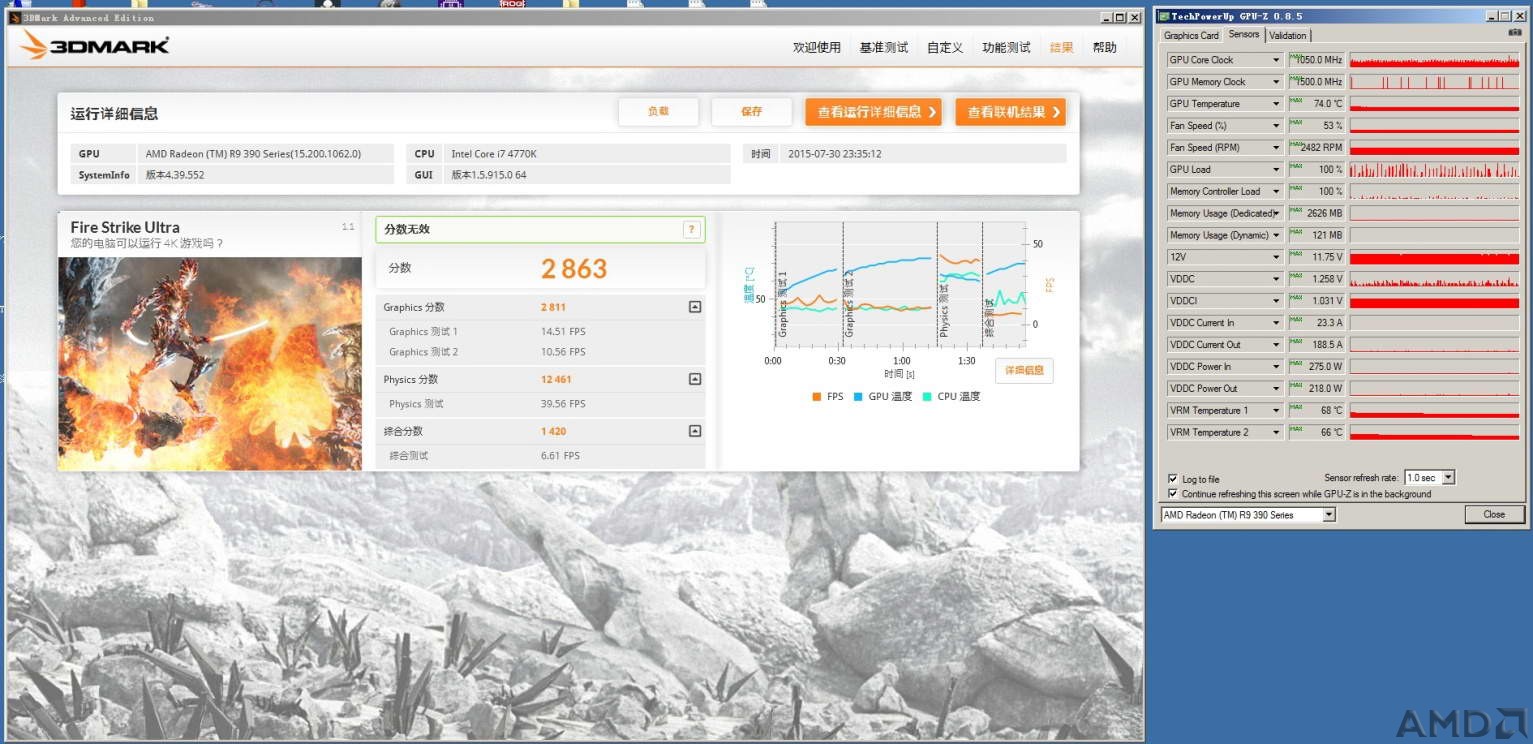This screenshot has width=1533, height=744.
Task: Open the VDDC Power Out dropdown
Action: coord(1275,389)
